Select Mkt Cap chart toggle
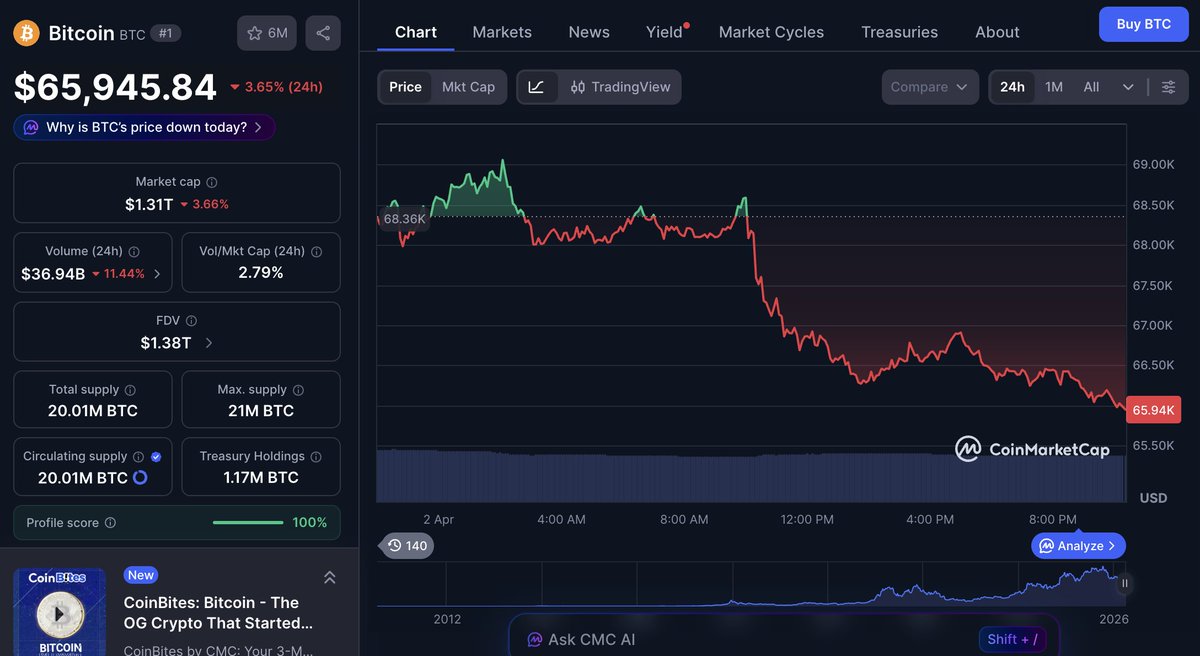 click(x=468, y=87)
